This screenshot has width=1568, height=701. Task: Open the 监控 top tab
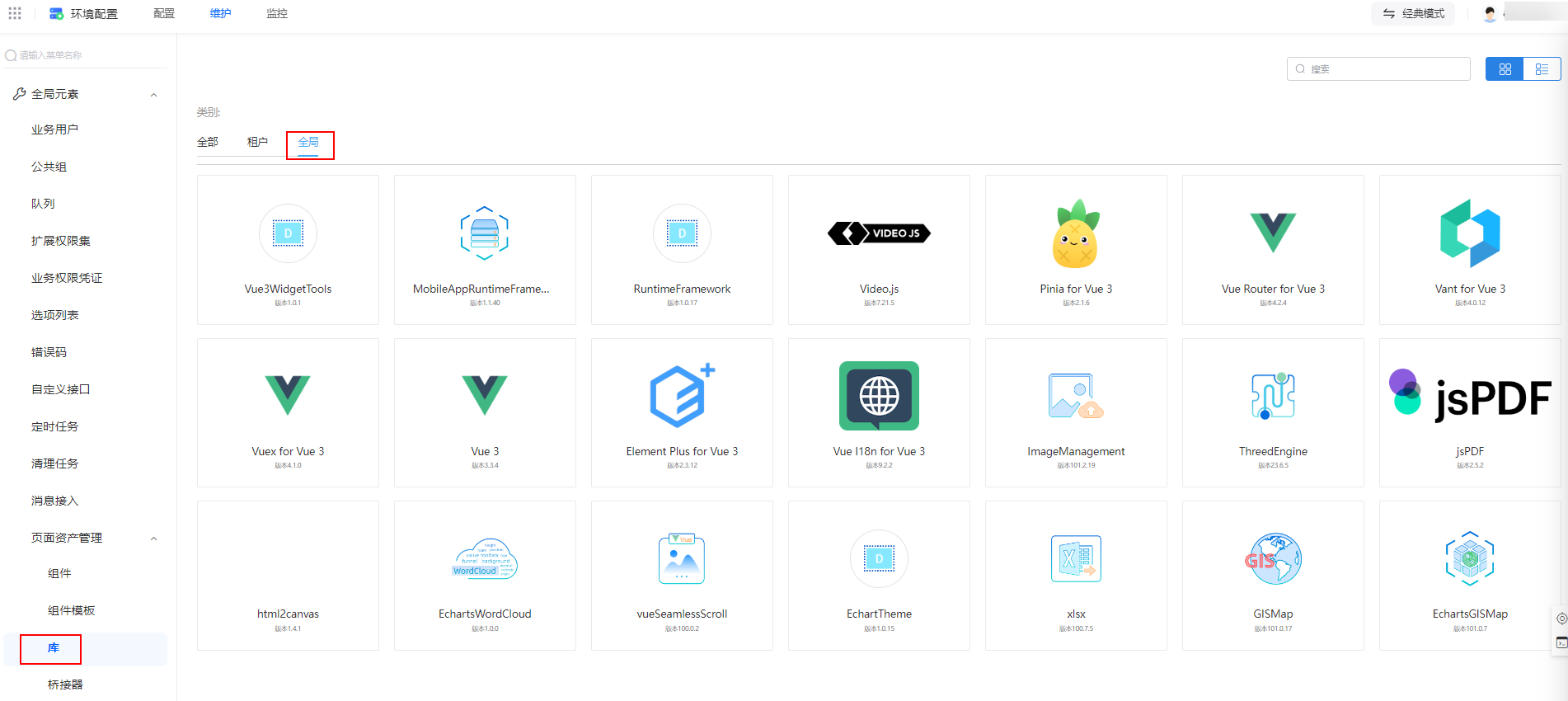tap(277, 13)
